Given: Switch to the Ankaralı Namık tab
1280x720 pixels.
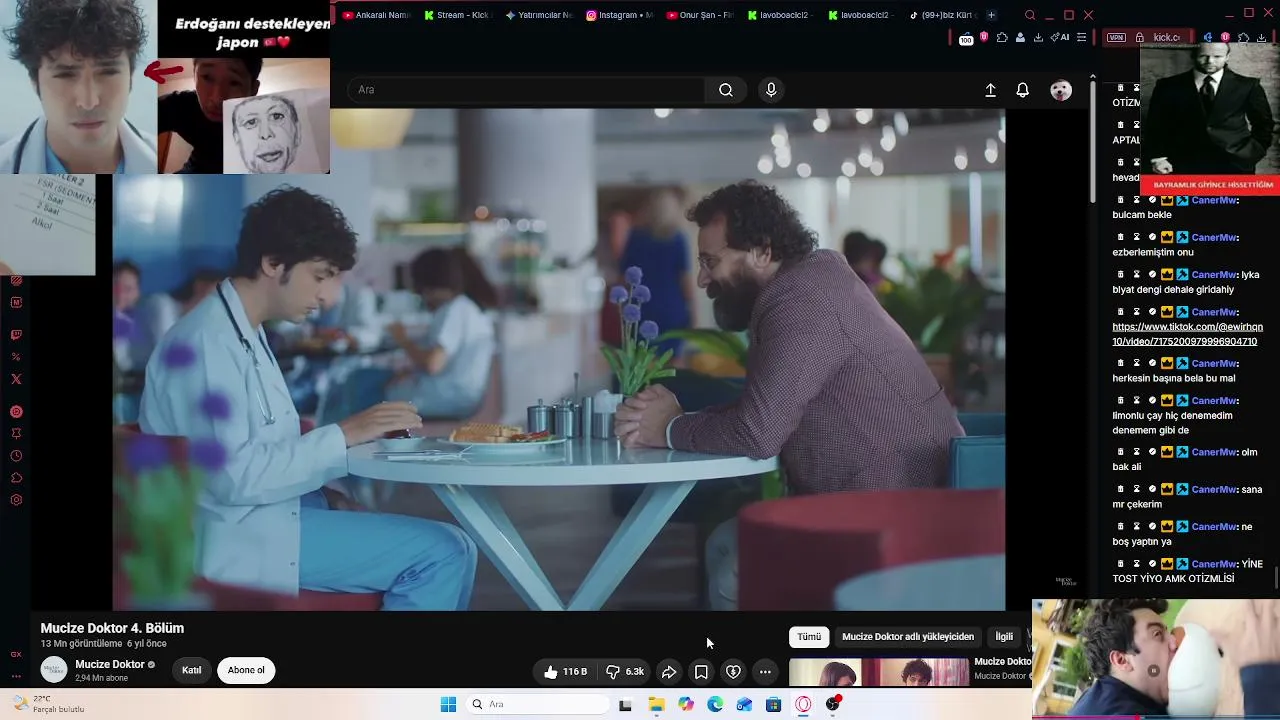Looking at the screenshot, I should point(377,15).
